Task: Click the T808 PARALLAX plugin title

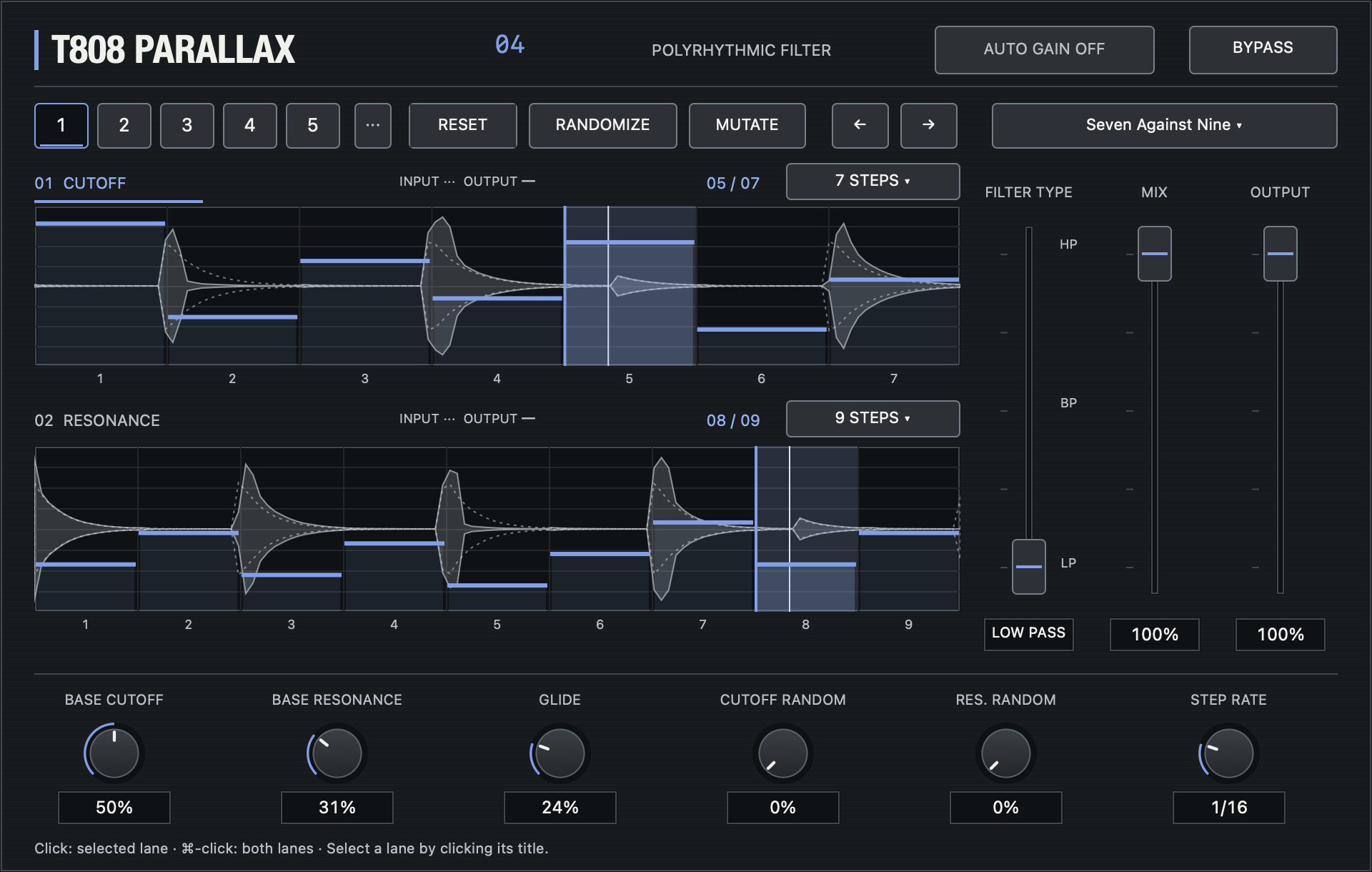Action: [173, 49]
